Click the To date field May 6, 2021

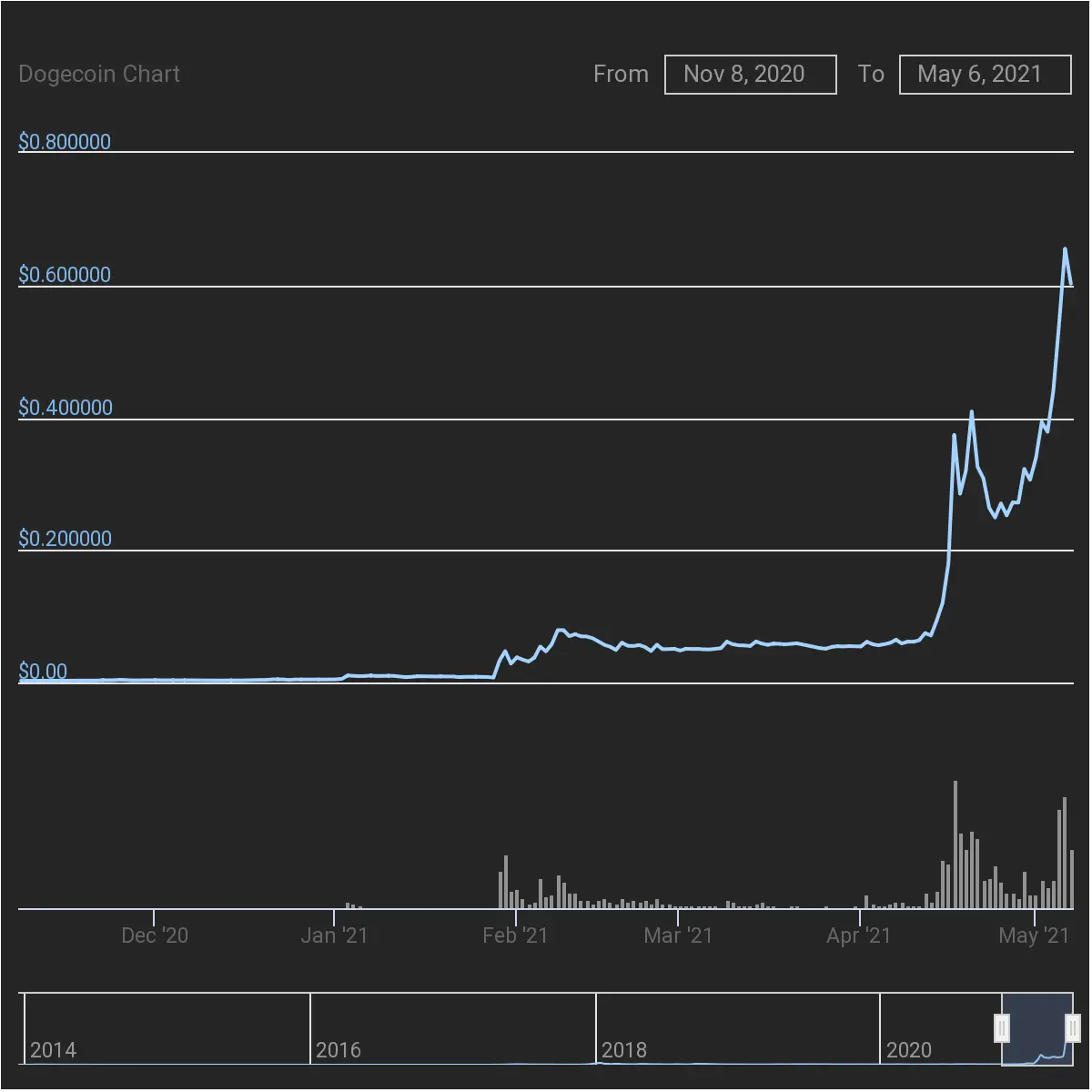986,75
